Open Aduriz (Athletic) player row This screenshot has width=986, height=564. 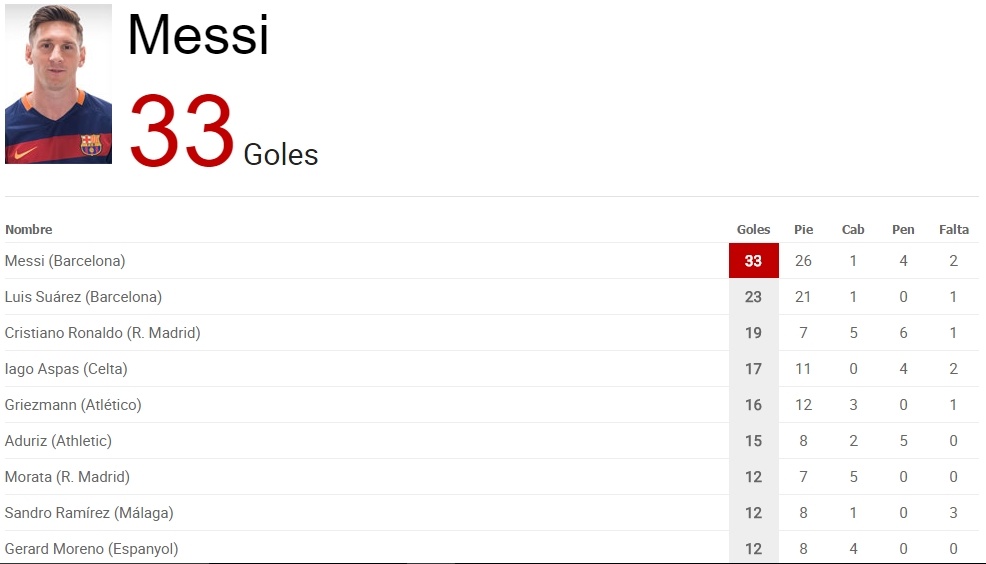click(x=58, y=441)
